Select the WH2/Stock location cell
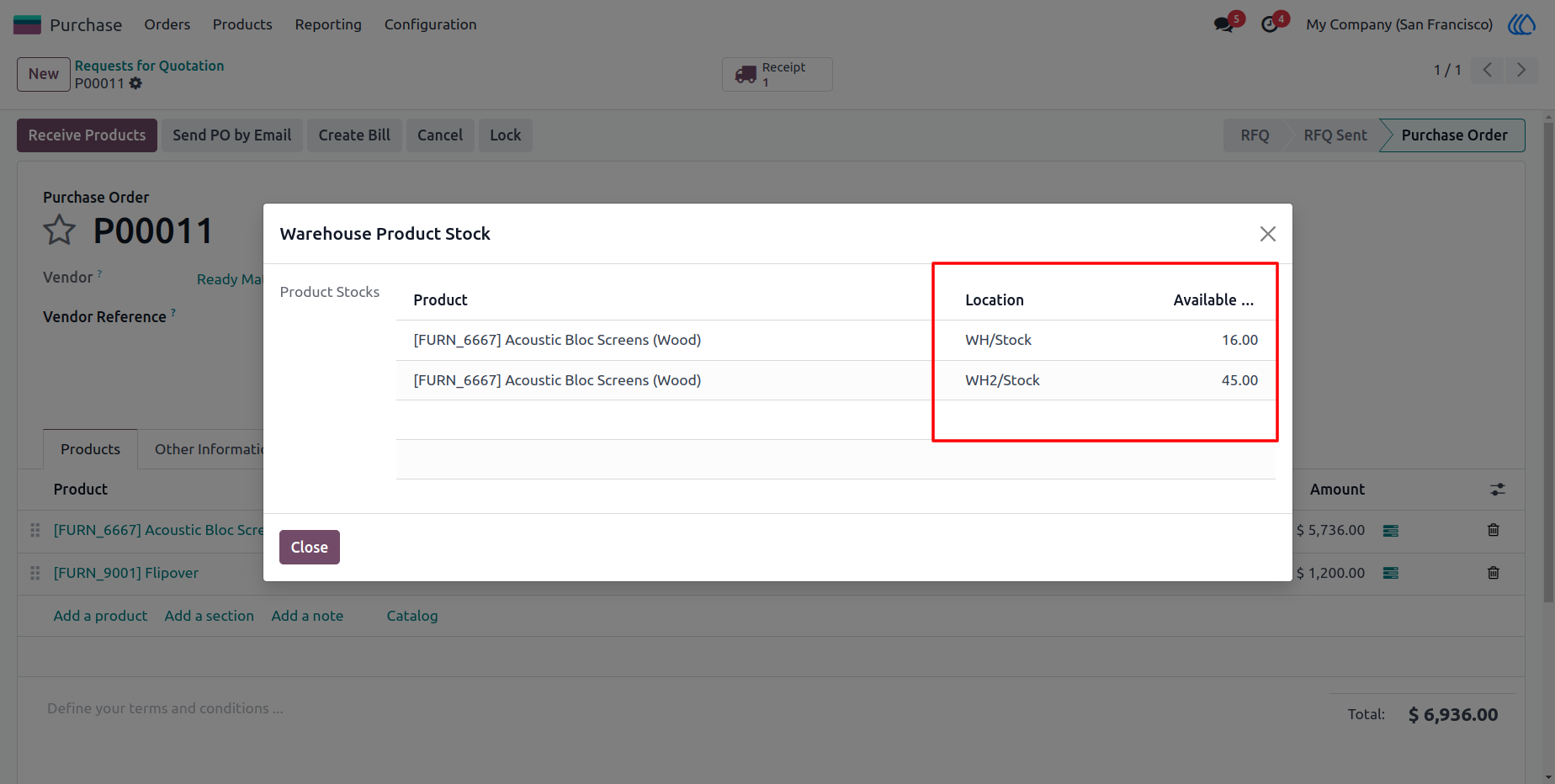Screen dimensions: 1555x784 1002,380
